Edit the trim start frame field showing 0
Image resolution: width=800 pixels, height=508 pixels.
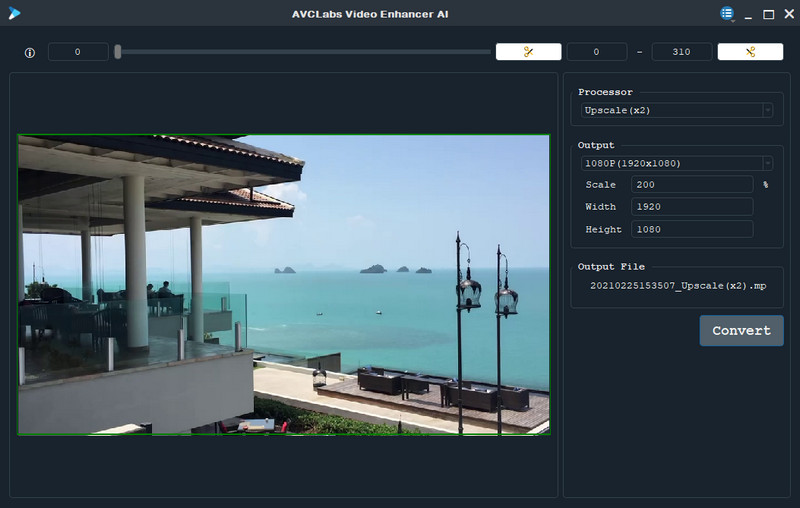point(597,52)
